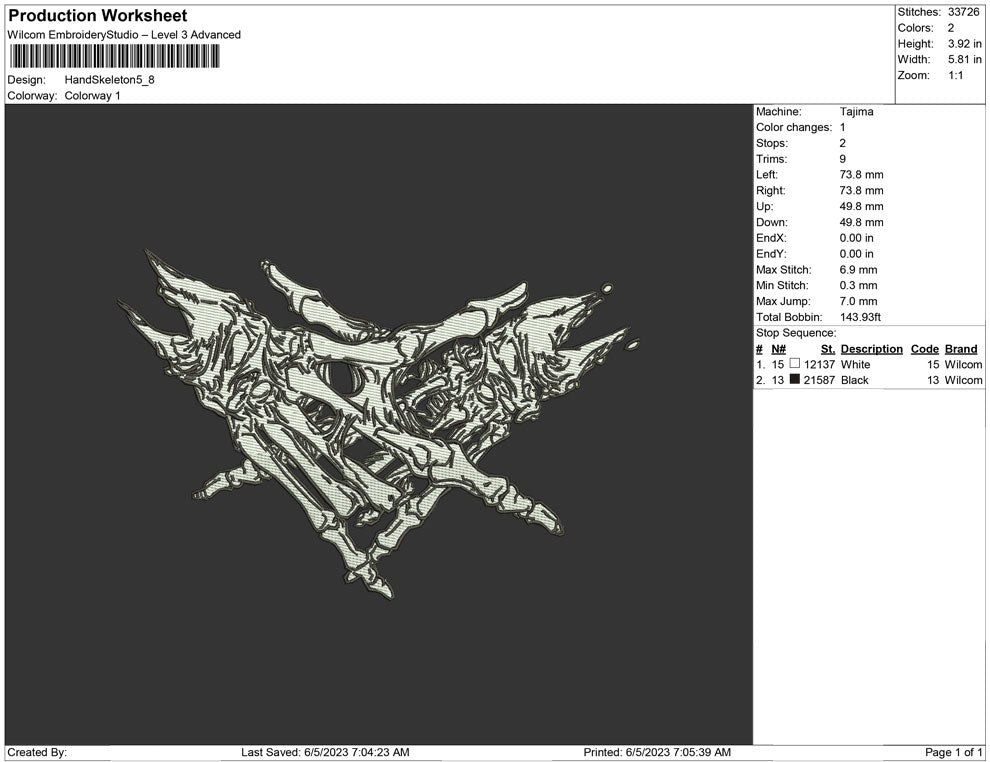This screenshot has height=762, width=990.
Task: Click the Brand column header
Action: (x=960, y=349)
